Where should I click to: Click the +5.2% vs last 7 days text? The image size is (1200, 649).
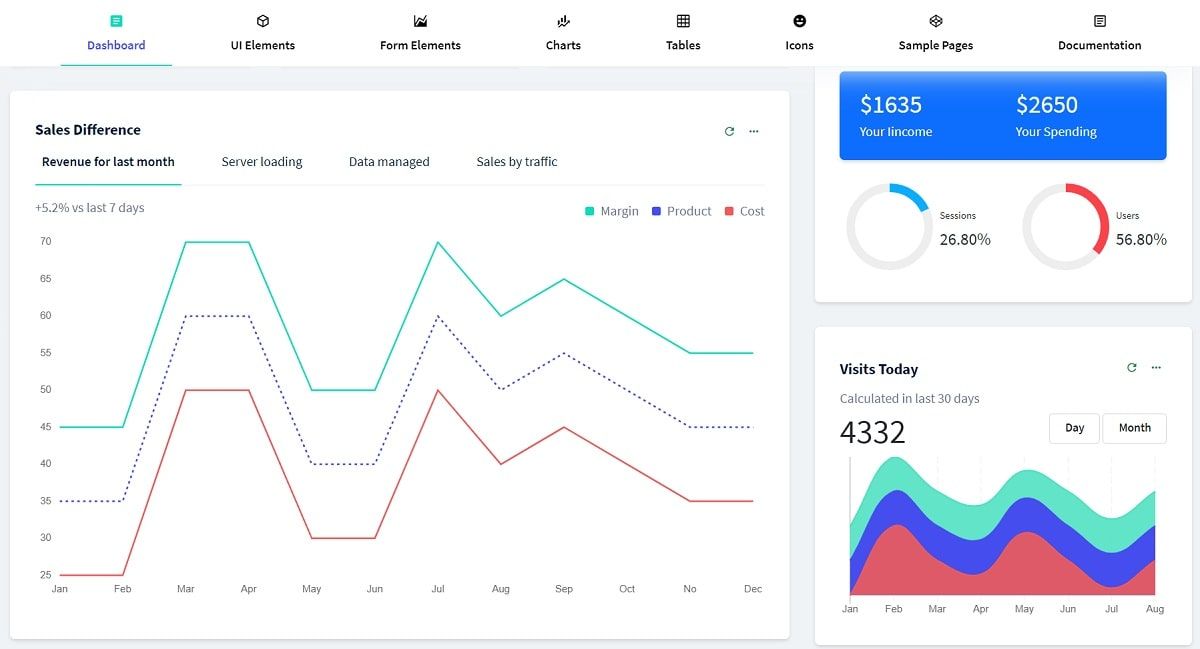(x=90, y=208)
